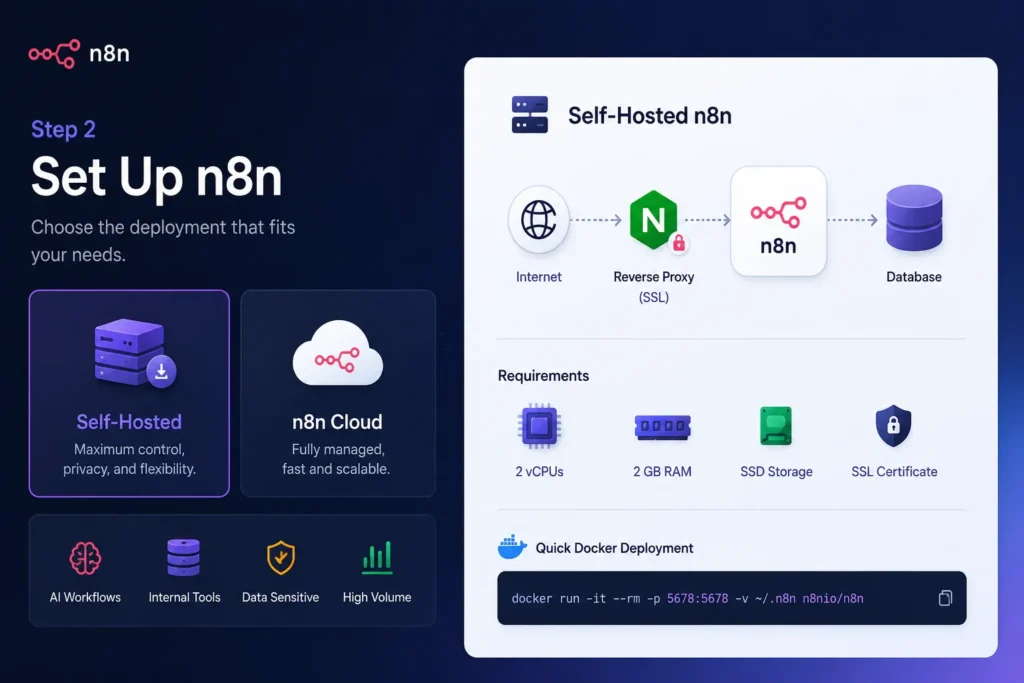Click the n8n node tile in diagram
1024x683 pixels.
[778, 221]
